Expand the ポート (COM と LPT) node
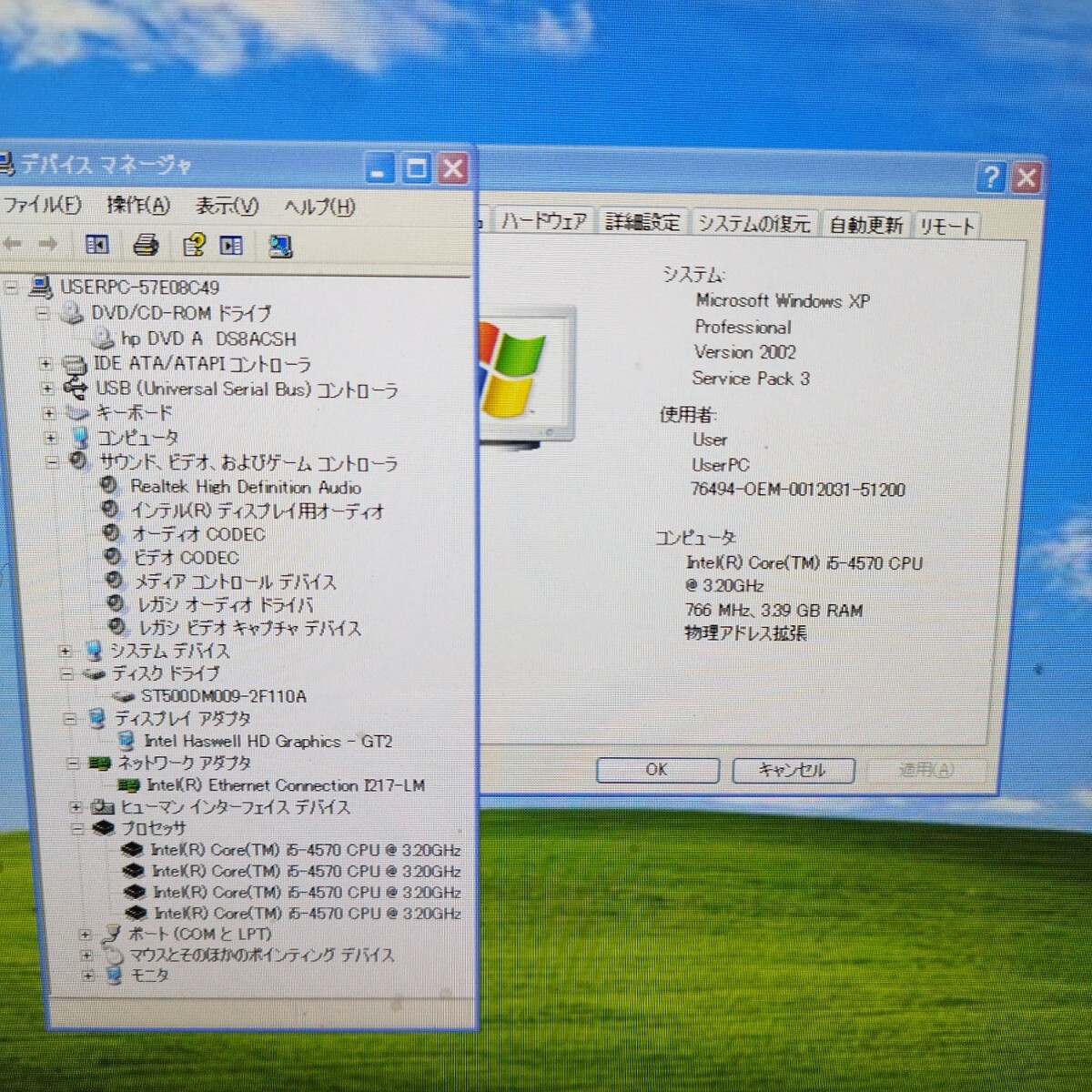This screenshot has height=1092, width=1092. coord(84,935)
